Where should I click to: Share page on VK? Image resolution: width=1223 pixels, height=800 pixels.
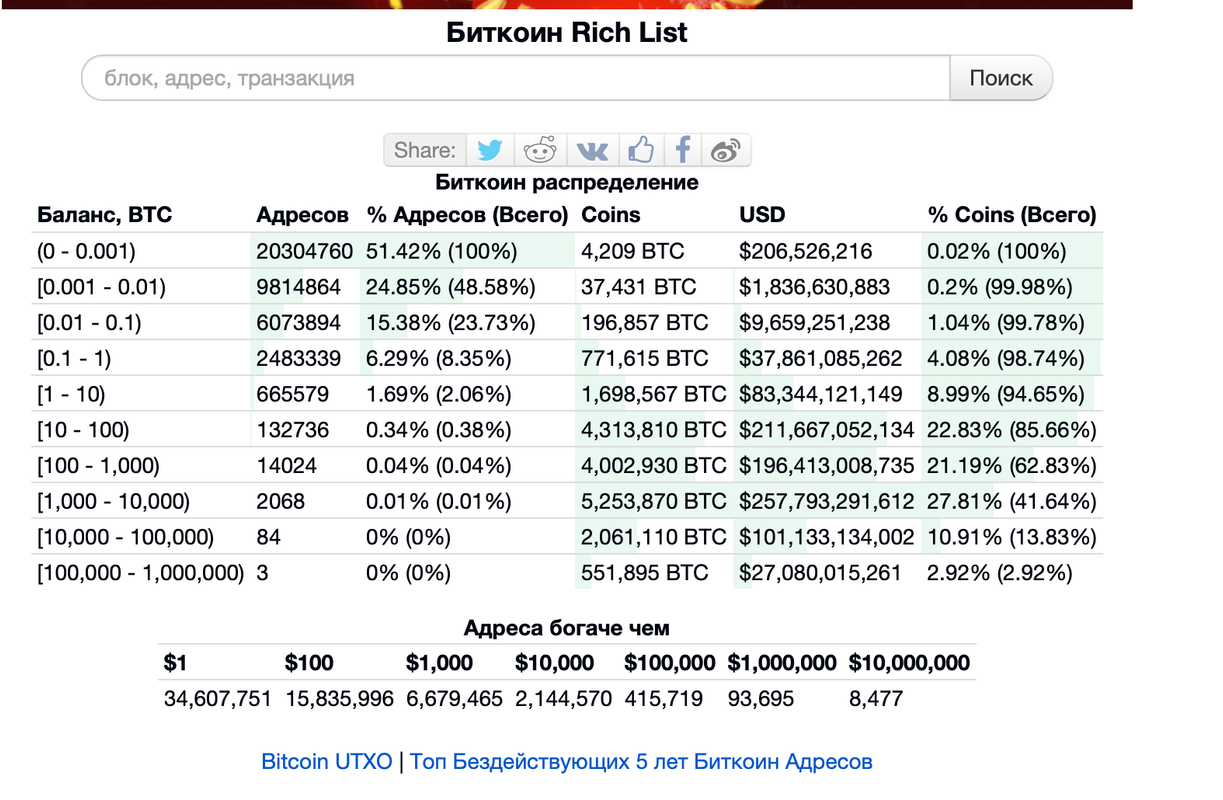pos(593,150)
